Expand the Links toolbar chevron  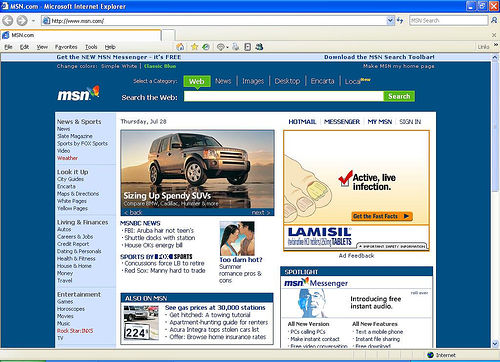click(x=496, y=45)
